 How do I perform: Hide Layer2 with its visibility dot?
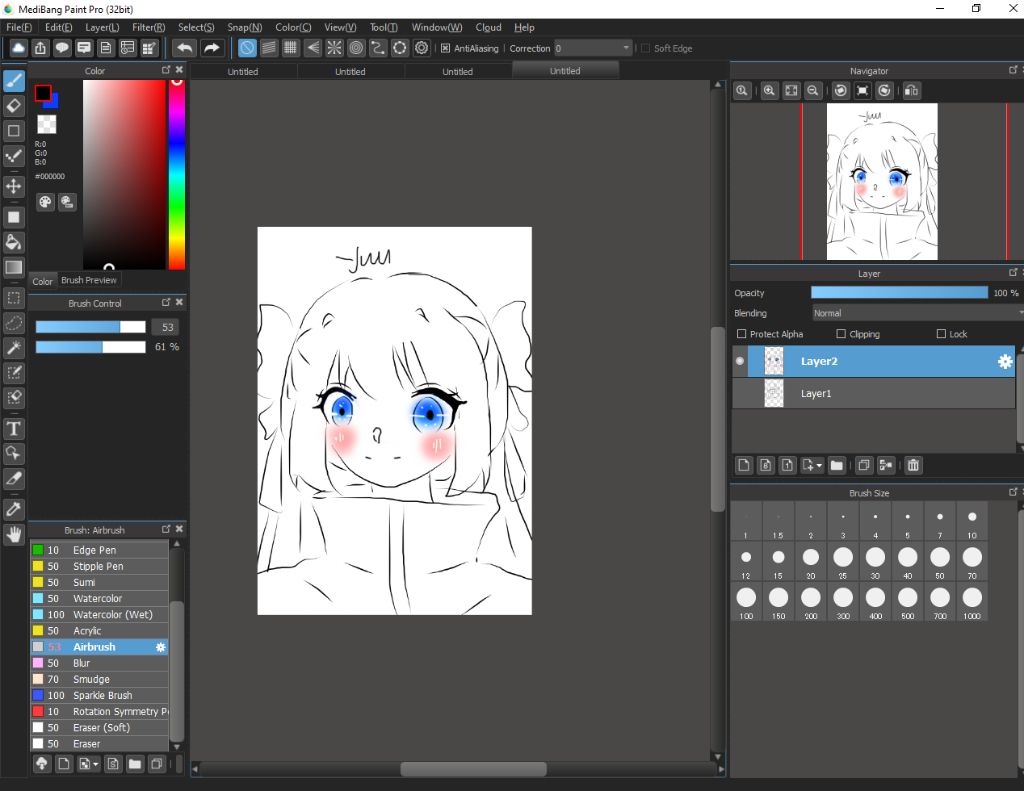[739, 361]
